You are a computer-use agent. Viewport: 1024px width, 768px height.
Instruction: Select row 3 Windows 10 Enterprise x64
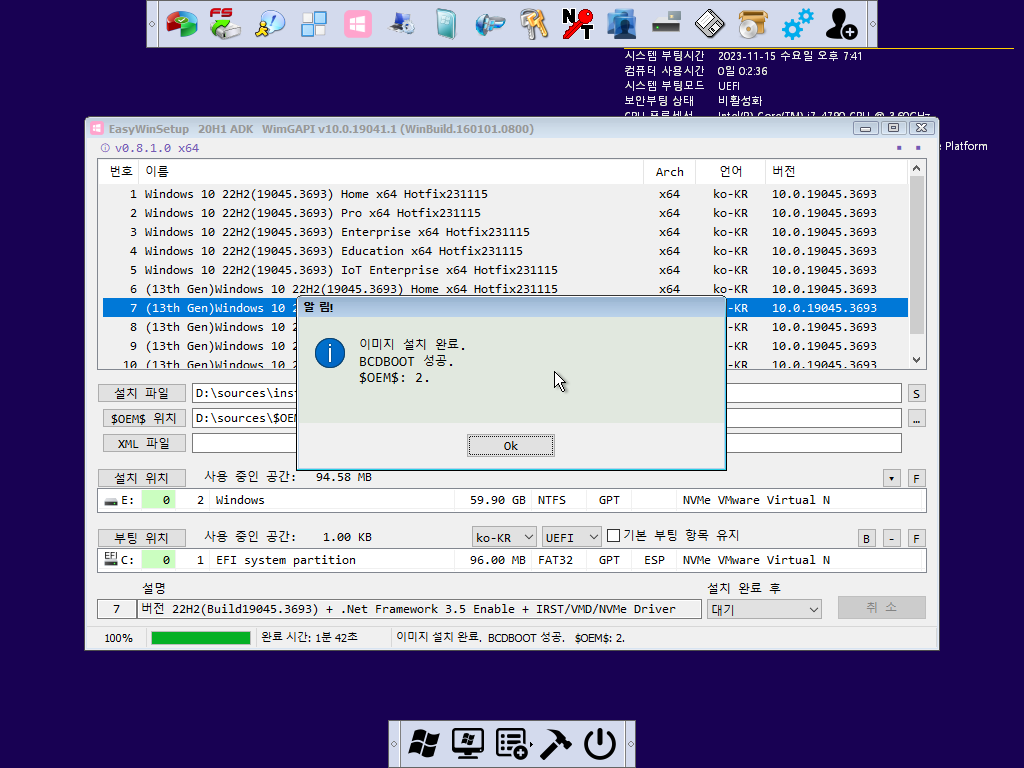click(505, 232)
